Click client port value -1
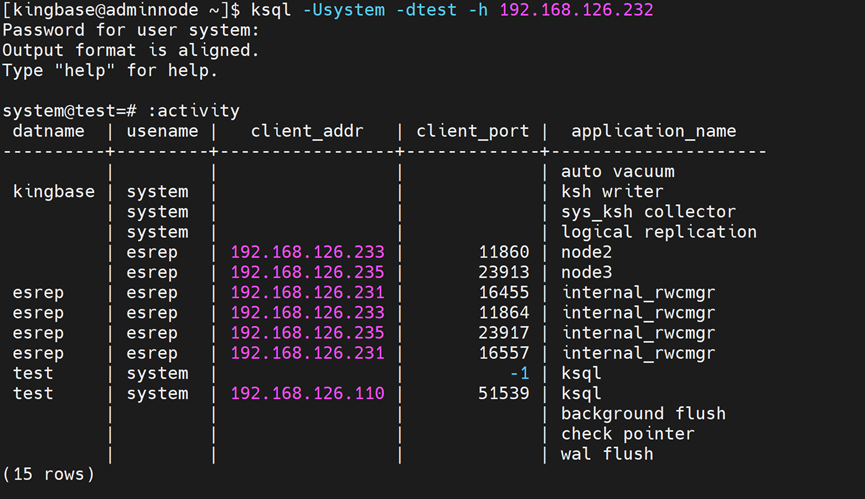 click(519, 374)
